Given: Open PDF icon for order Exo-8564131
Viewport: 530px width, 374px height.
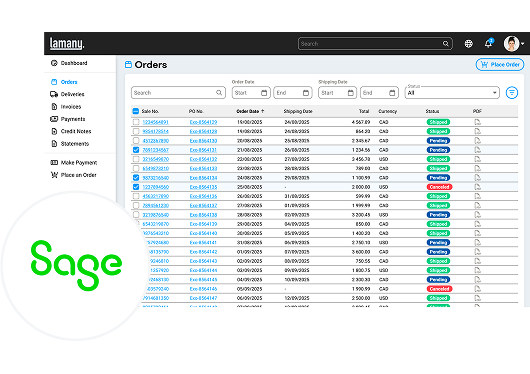Looking at the screenshot, I should pos(477,150).
